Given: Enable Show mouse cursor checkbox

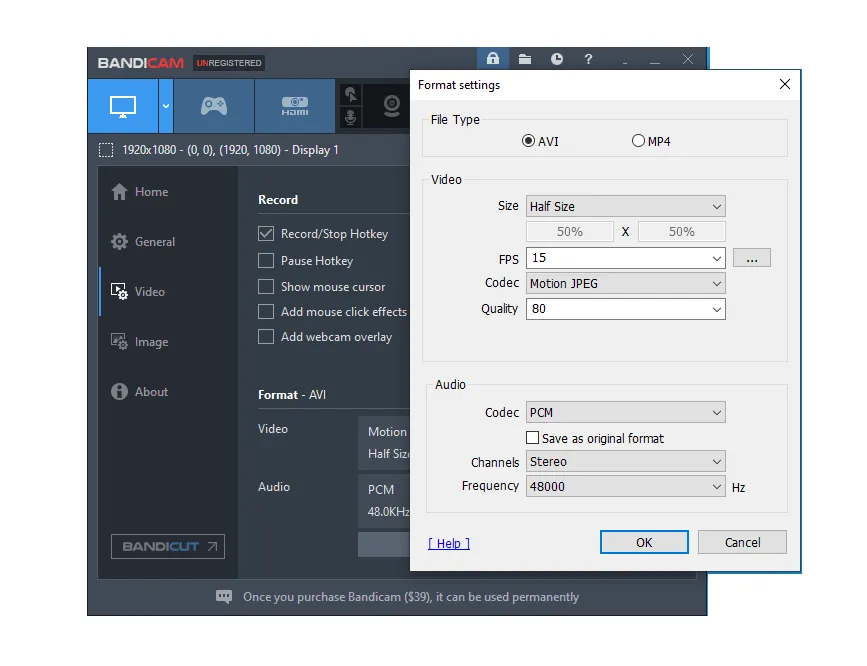Looking at the screenshot, I should tap(266, 287).
